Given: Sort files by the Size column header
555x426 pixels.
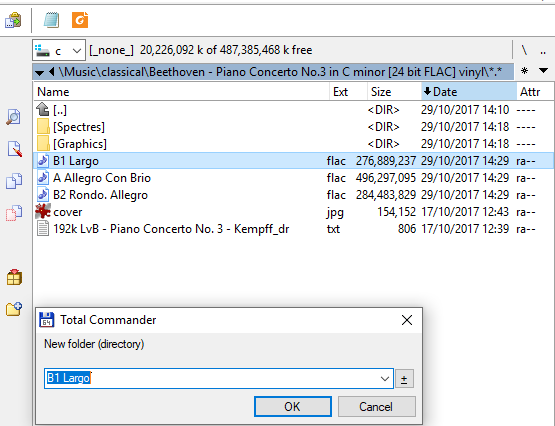Looking at the screenshot, I should coord(394,92).
